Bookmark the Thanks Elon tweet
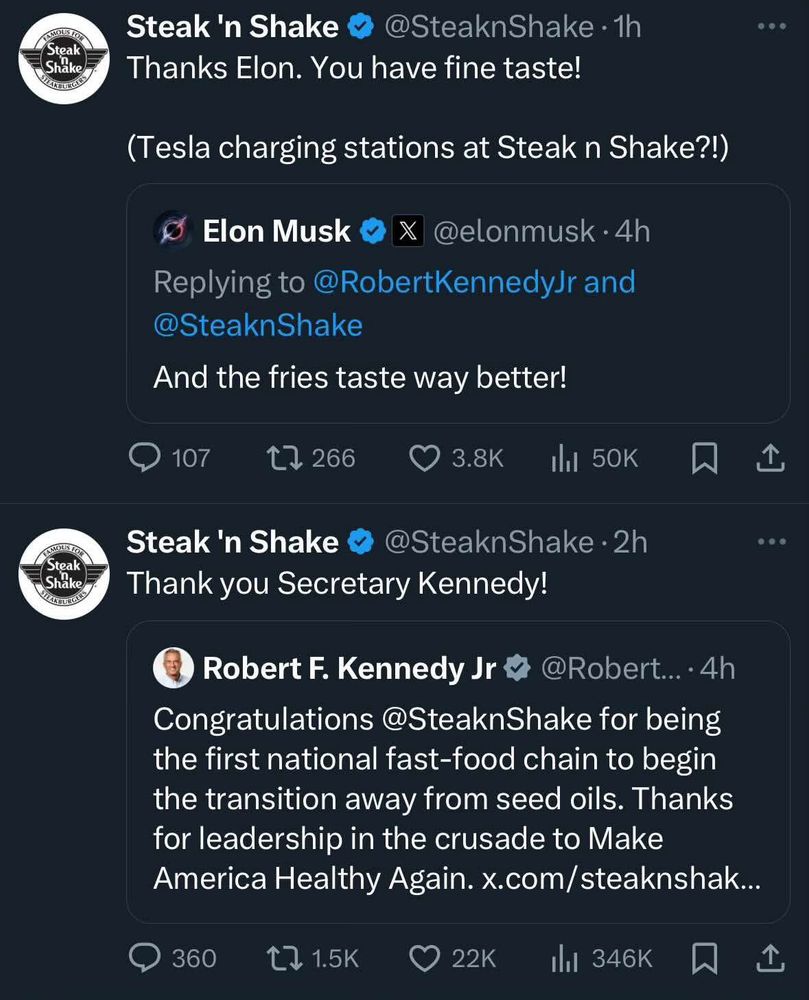 705,458
